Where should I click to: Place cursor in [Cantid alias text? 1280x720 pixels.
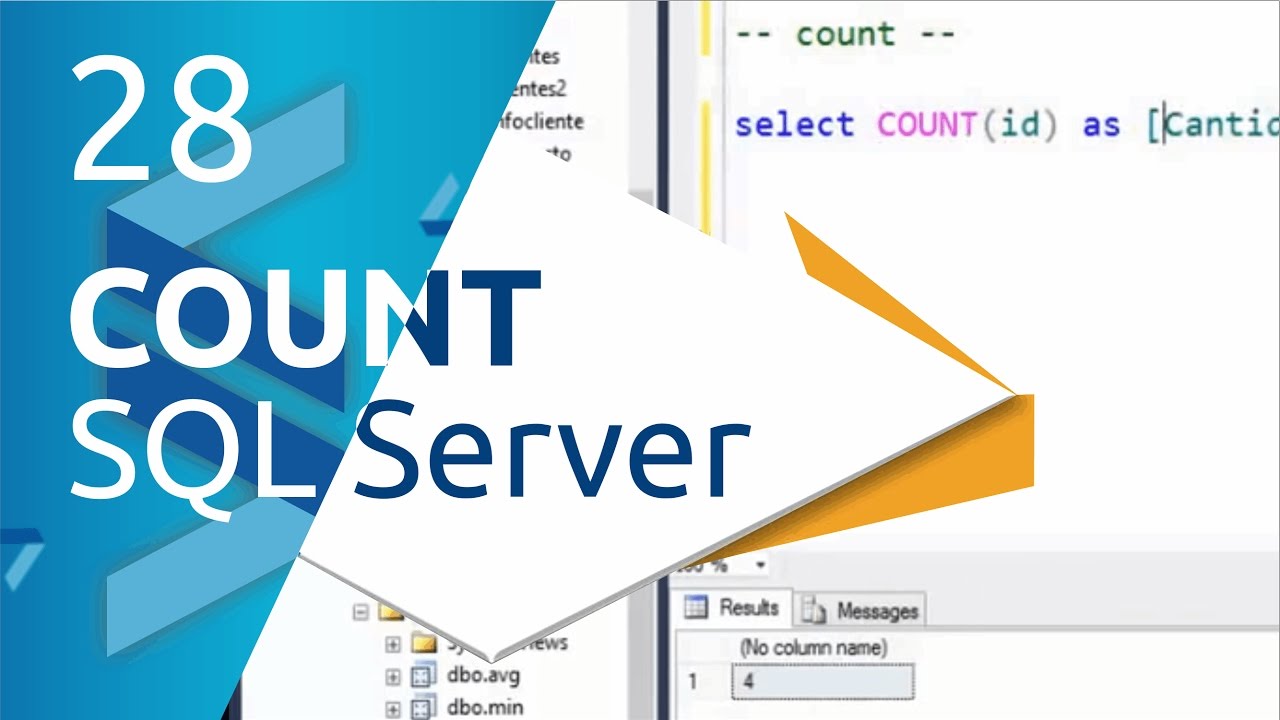coord(1213,125)
